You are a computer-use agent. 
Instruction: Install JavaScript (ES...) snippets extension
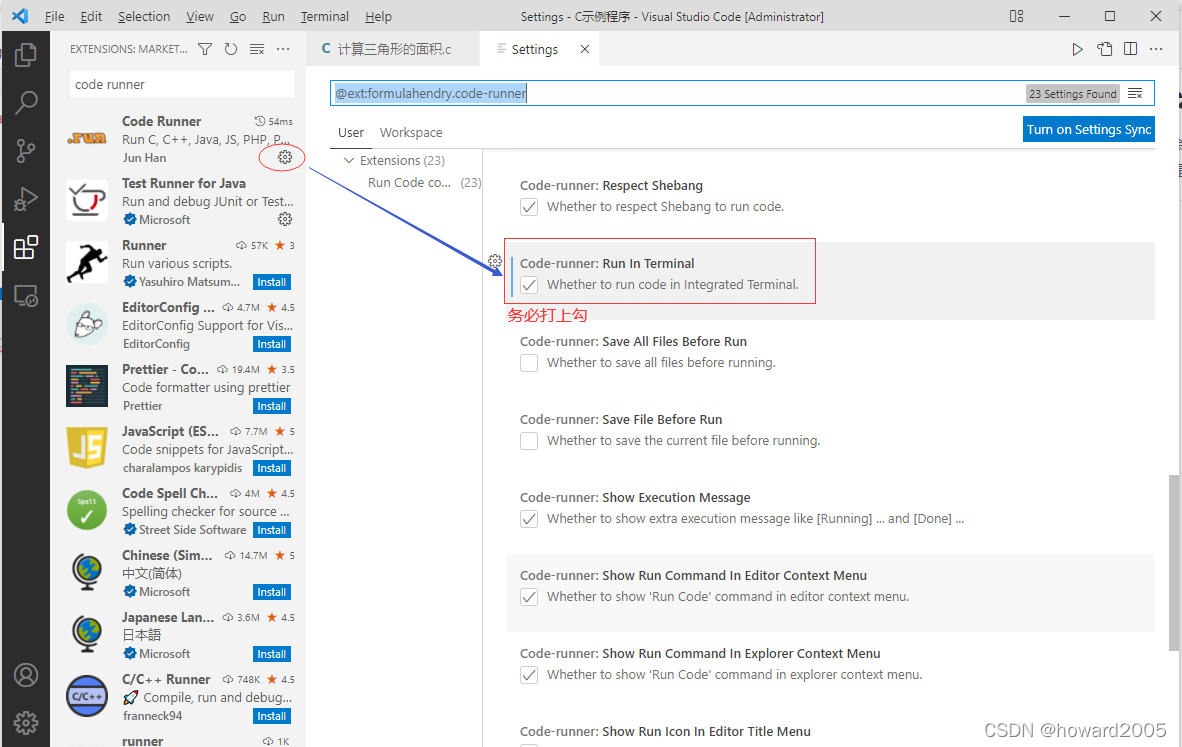271,468
